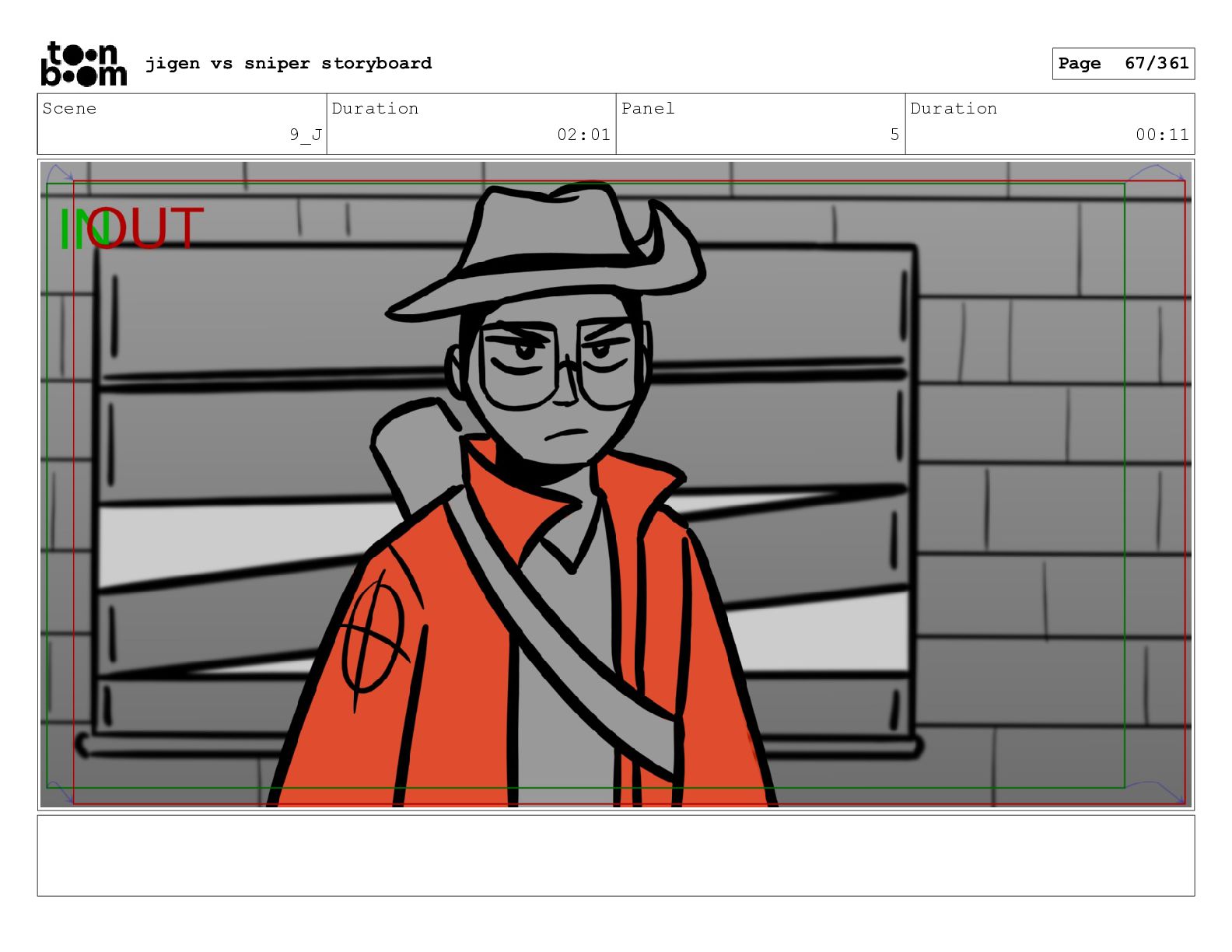Select the panel duration value 00:11
Screen dimensions: 1232x952
(1162, 135)
